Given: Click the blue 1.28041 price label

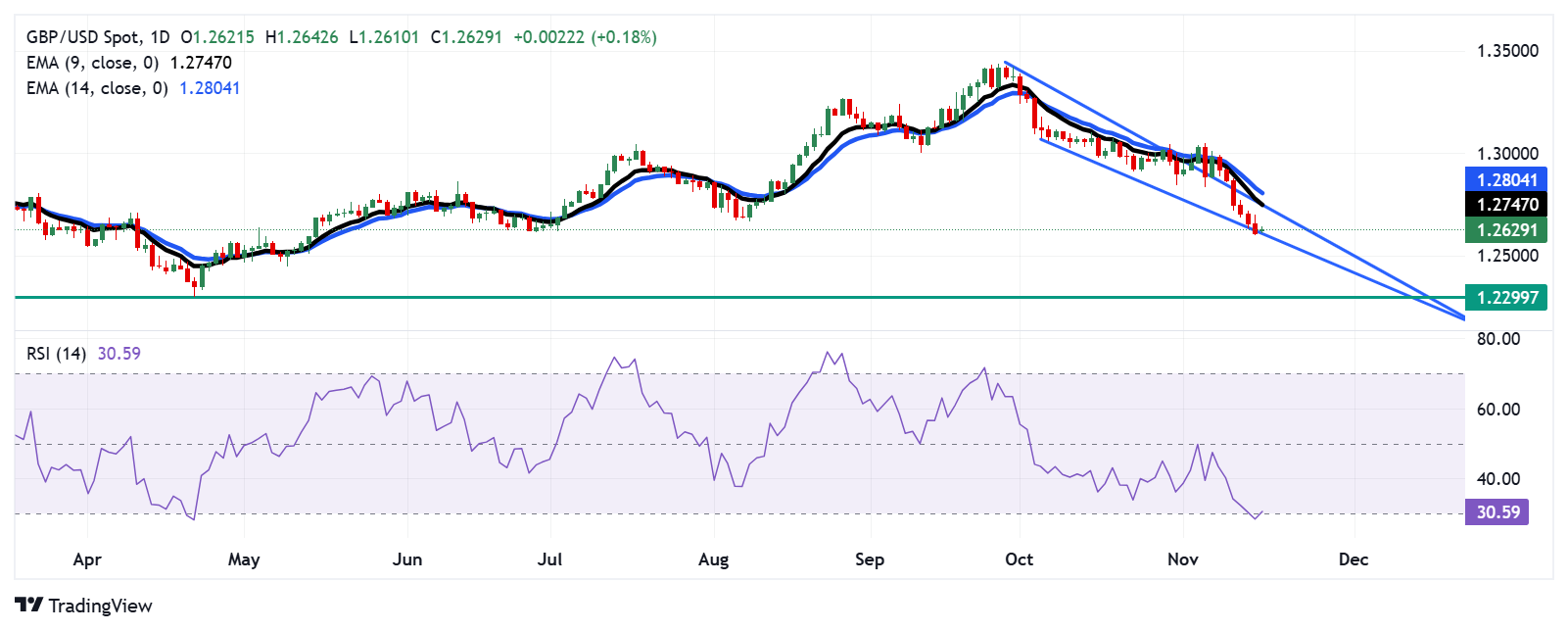Looking at the screenshot, I should 1506,179.
